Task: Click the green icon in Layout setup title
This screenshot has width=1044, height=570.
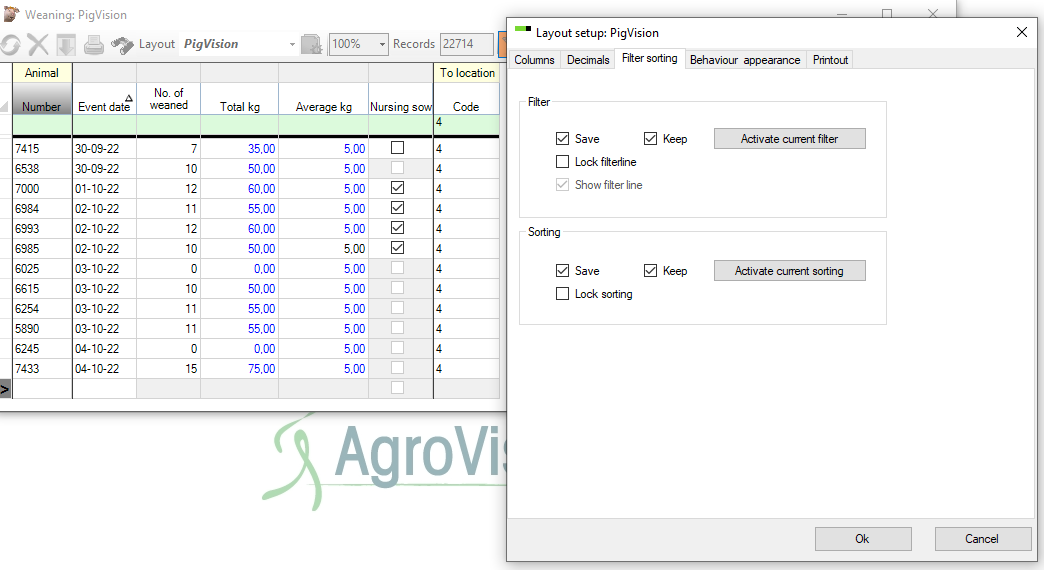Action: pyautogui.click(x=523, y=29)
